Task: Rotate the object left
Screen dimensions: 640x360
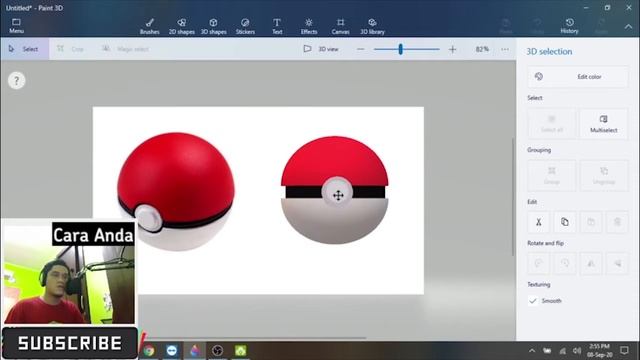Action: click(x=539, y=263)
